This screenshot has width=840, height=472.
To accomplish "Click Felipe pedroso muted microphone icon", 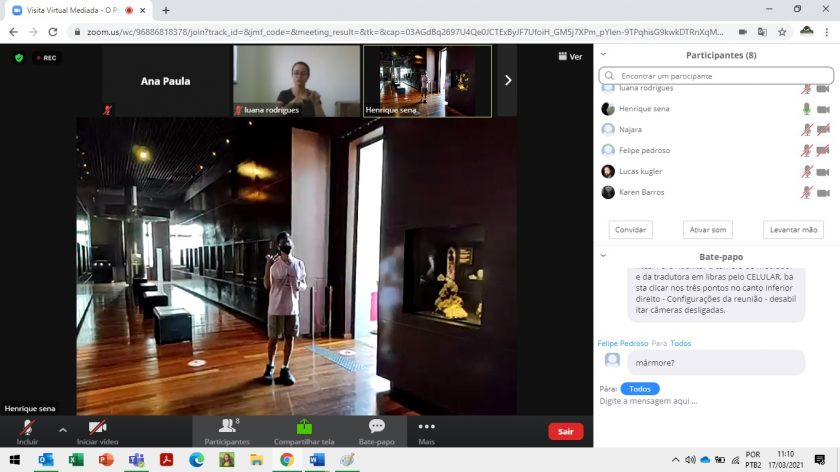I will point(806,151).
